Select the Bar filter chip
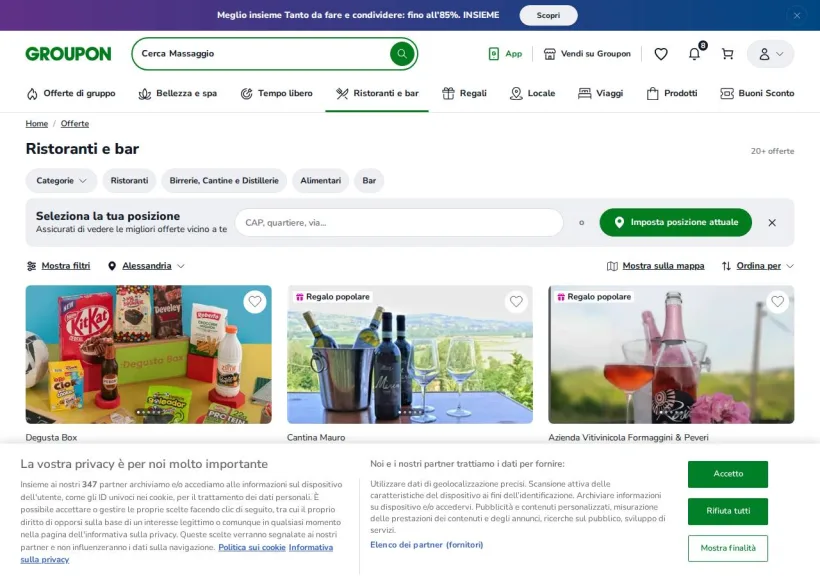Viewport: 820px width, 577px height. 369,180
